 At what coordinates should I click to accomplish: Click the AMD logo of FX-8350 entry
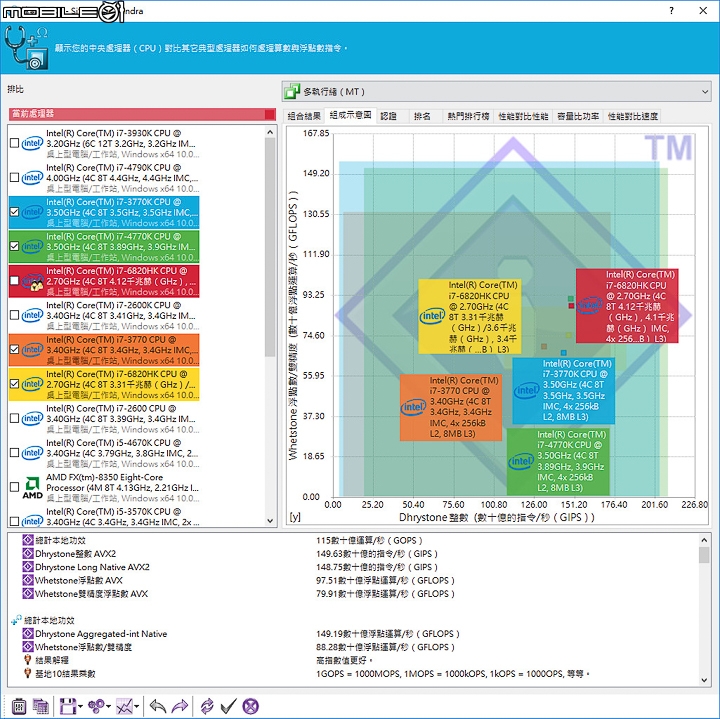[x=32, y=488]
